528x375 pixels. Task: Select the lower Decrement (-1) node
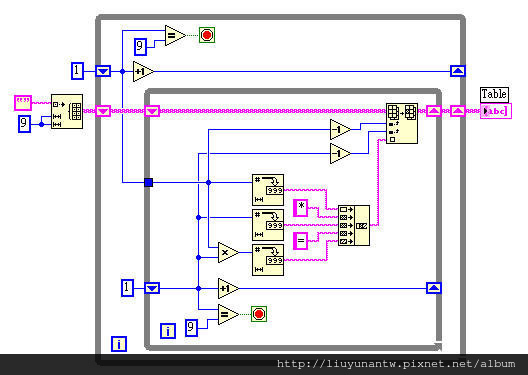click(x=340, y=154)
